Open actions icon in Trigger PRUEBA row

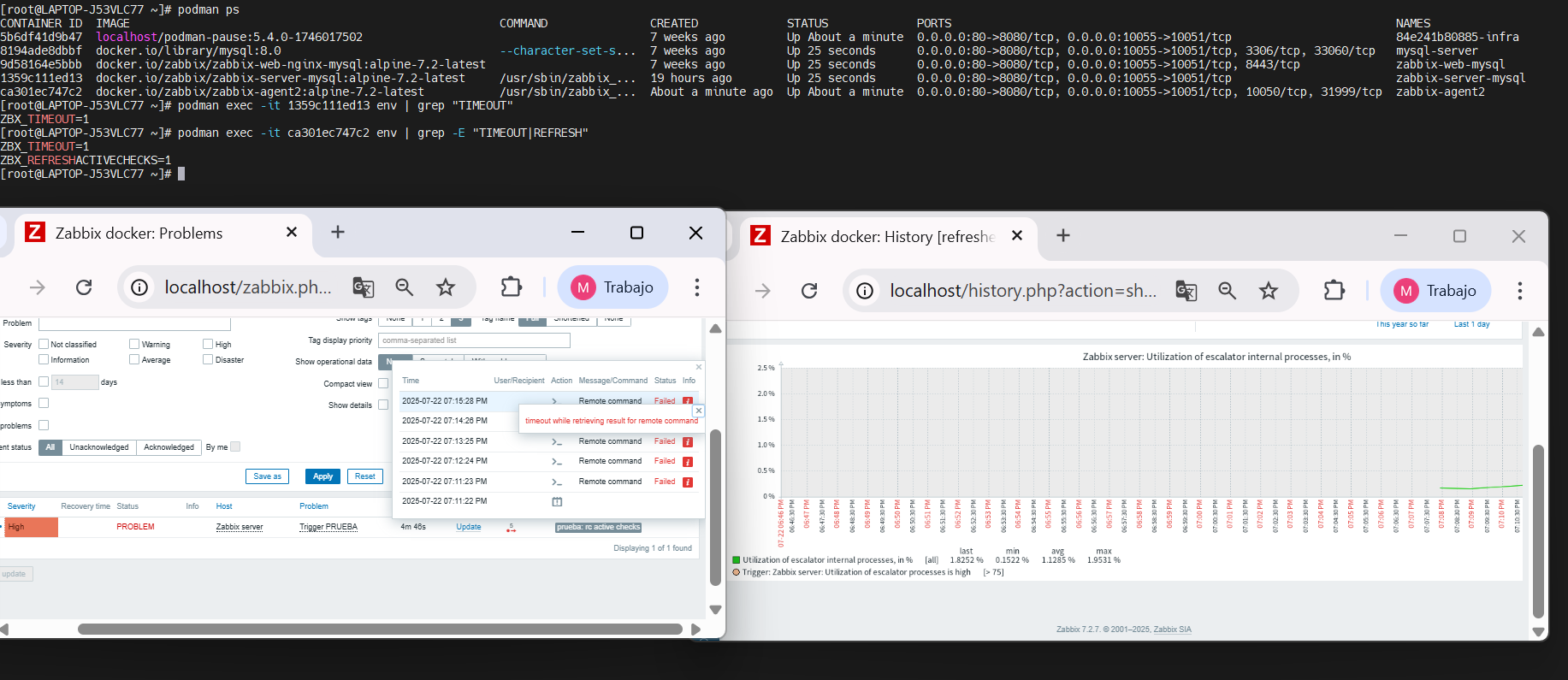[511, 528]
